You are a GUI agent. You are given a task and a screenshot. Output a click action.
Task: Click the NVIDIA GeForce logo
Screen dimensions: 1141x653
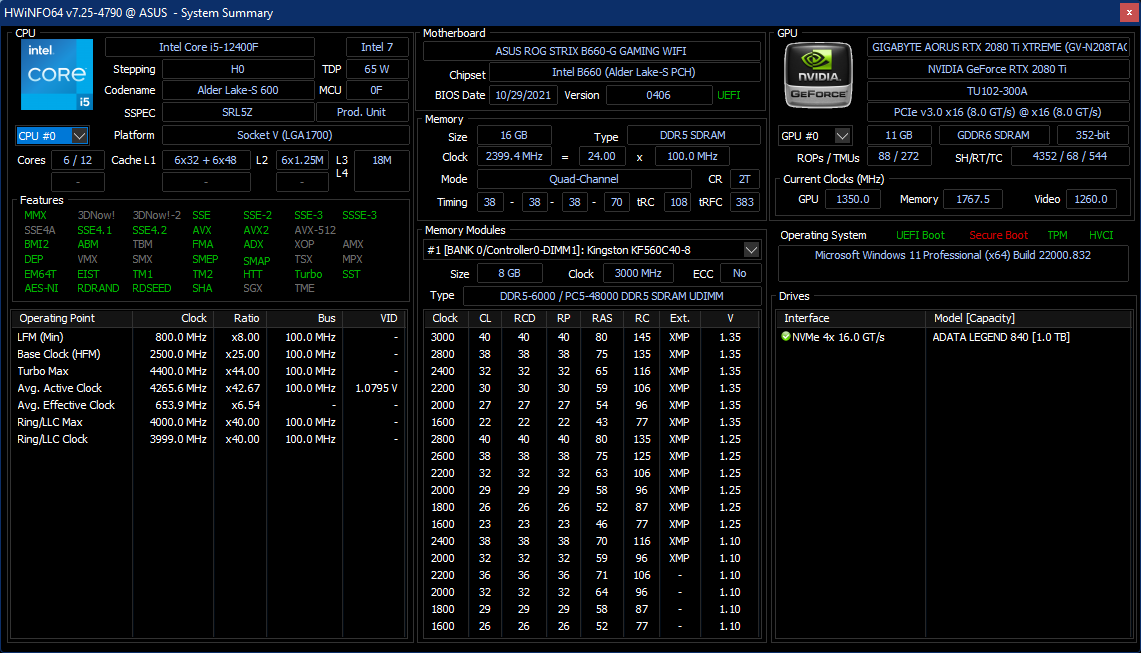point(818,75)
